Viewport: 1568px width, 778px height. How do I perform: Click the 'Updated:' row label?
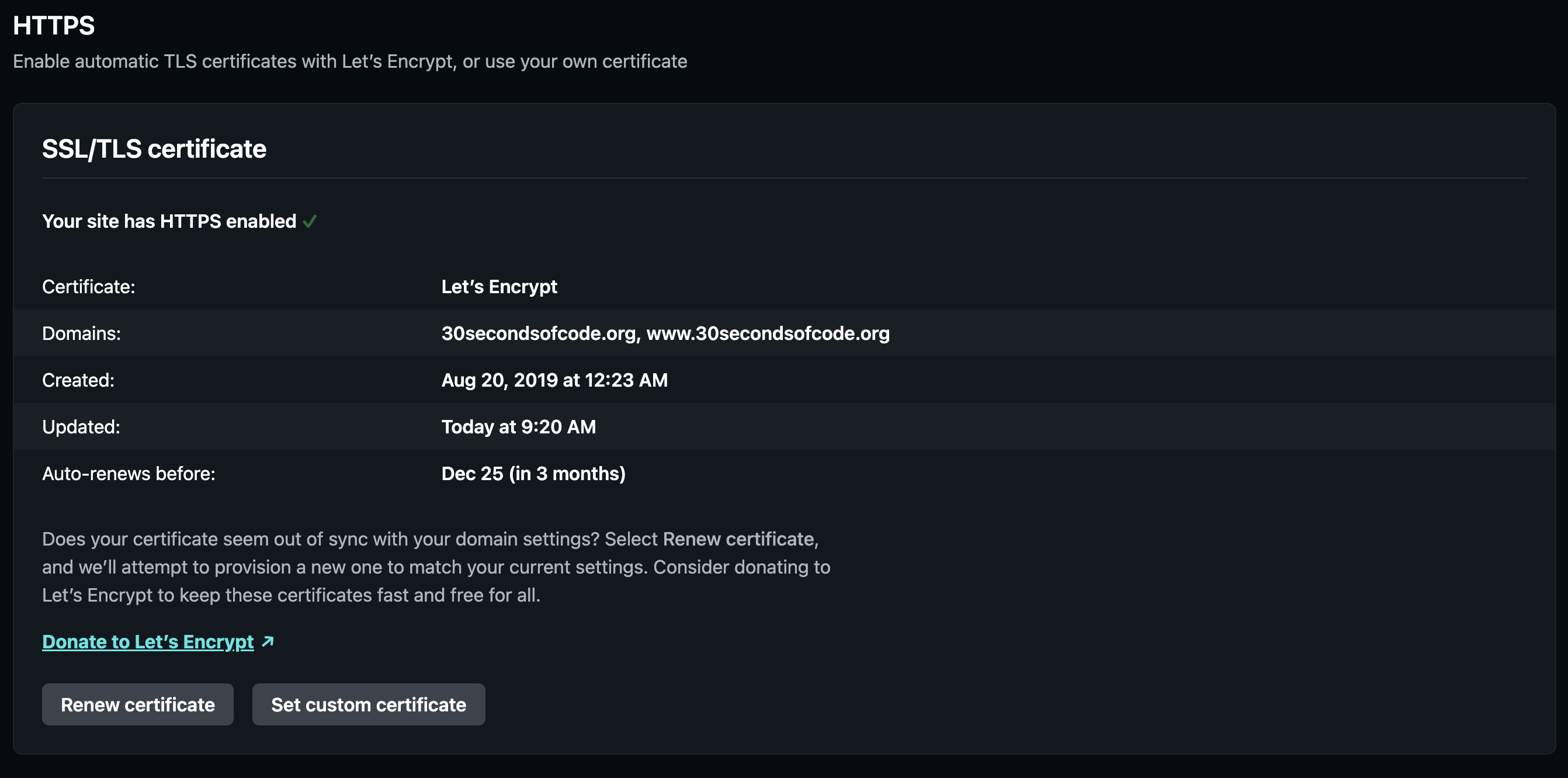coord(81,427)
